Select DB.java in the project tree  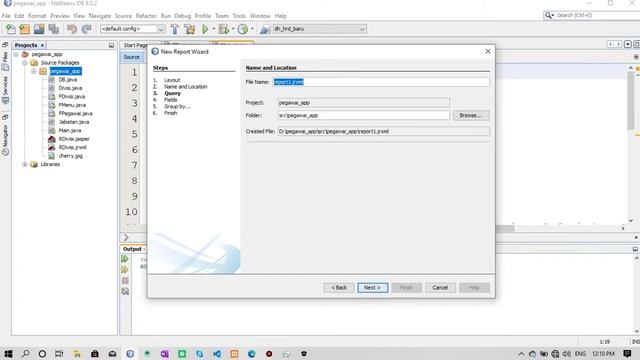pyautogui.click(x=67, y=80)
